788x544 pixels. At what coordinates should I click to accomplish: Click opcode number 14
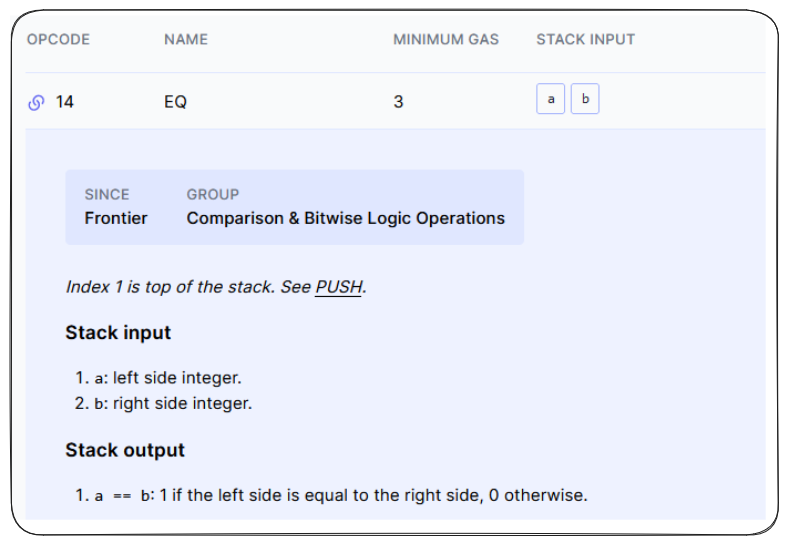pyautogui.click(x=65, y=102)
